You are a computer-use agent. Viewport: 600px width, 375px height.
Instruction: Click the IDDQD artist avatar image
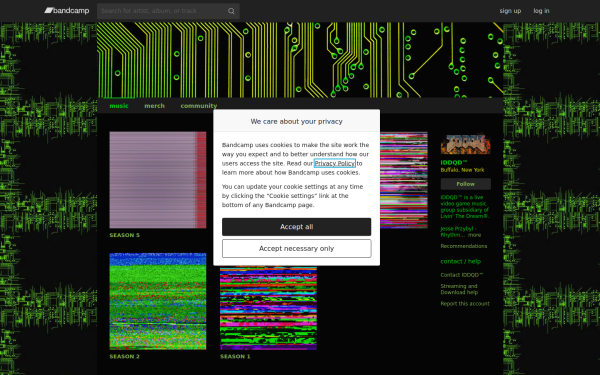coord(465,144)
